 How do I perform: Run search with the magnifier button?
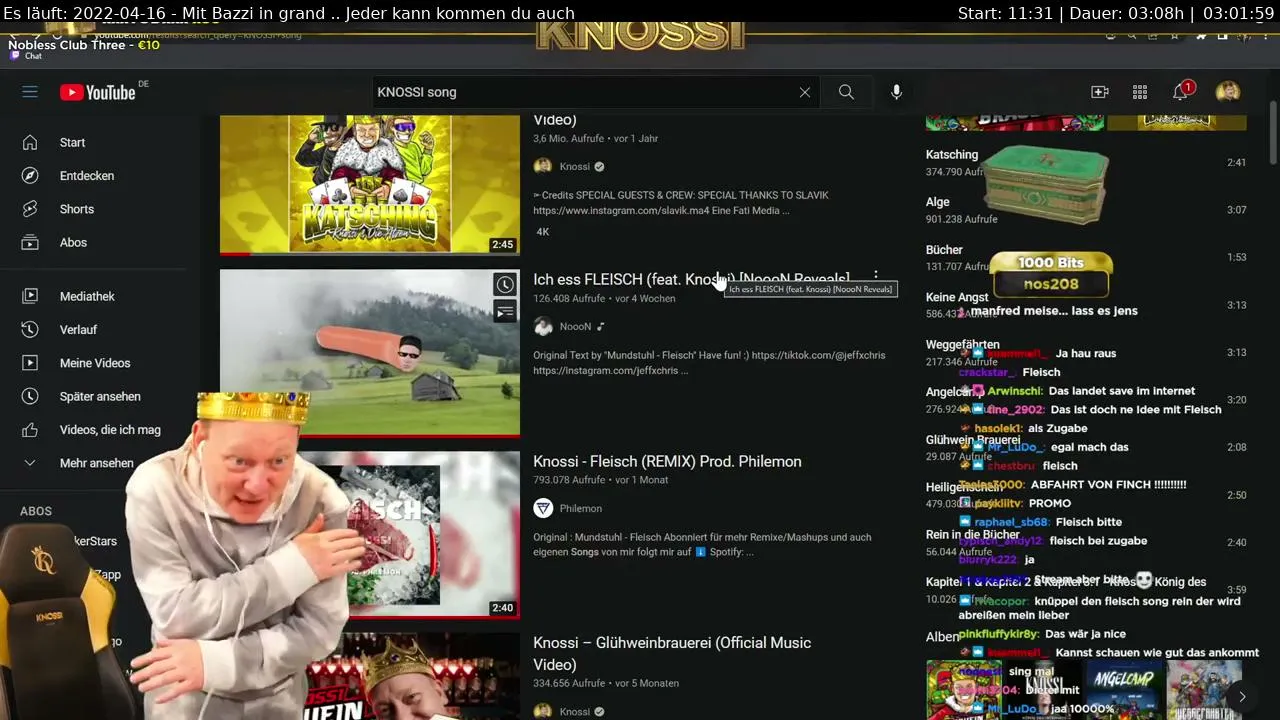click(x=846, y=92)
